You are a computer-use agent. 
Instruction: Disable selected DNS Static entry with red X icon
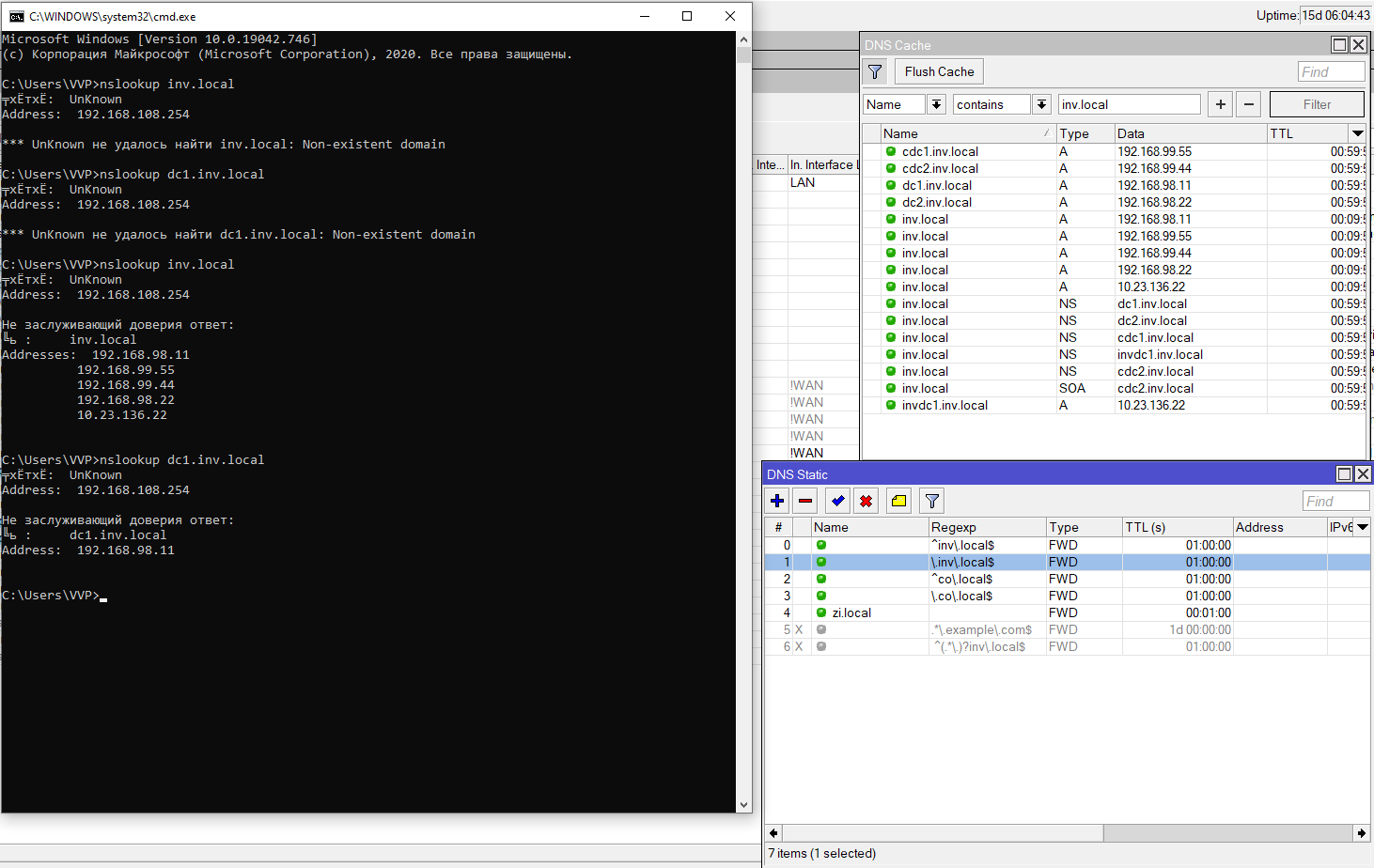click(x=867, y=501)
